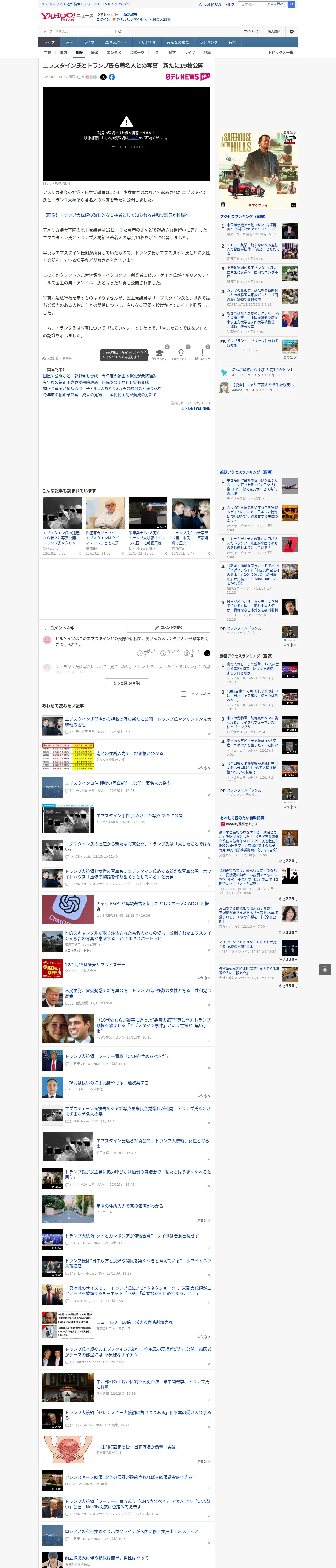Click the blue web search magnifier button
The image size is (336, 1568).
coord(292,4)
